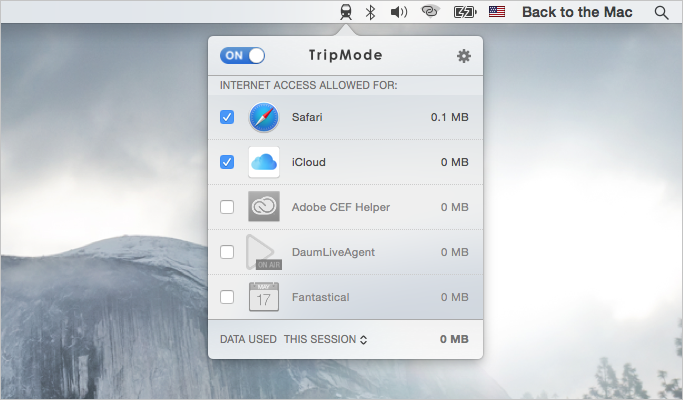Click the Adobe CEF Helper label
The width and height of the screenshot is (683, 400).
pyautogui.click(x=341, y=207)
